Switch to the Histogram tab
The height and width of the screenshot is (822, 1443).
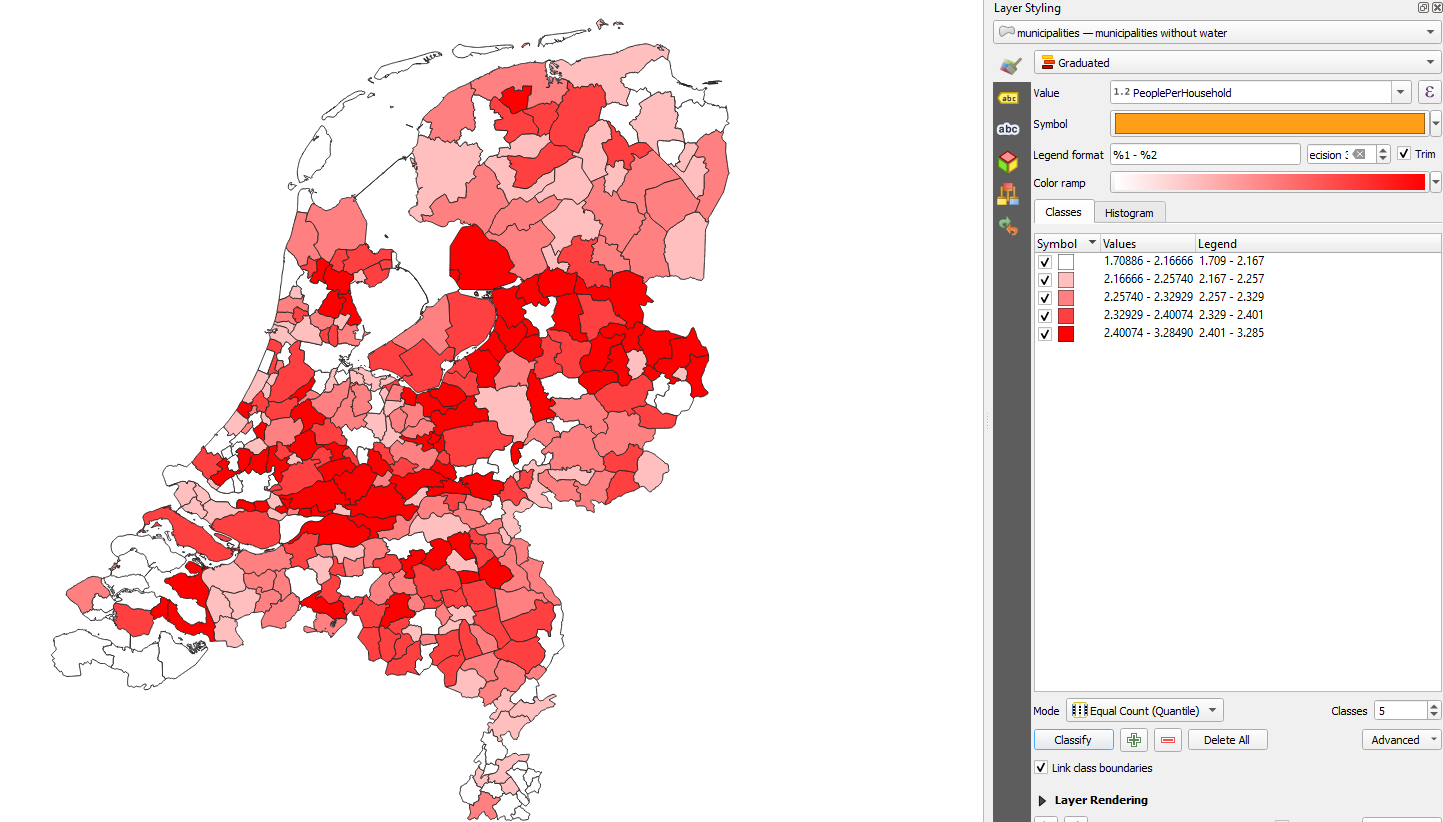pyautogui.click(x=1129, y=212)
